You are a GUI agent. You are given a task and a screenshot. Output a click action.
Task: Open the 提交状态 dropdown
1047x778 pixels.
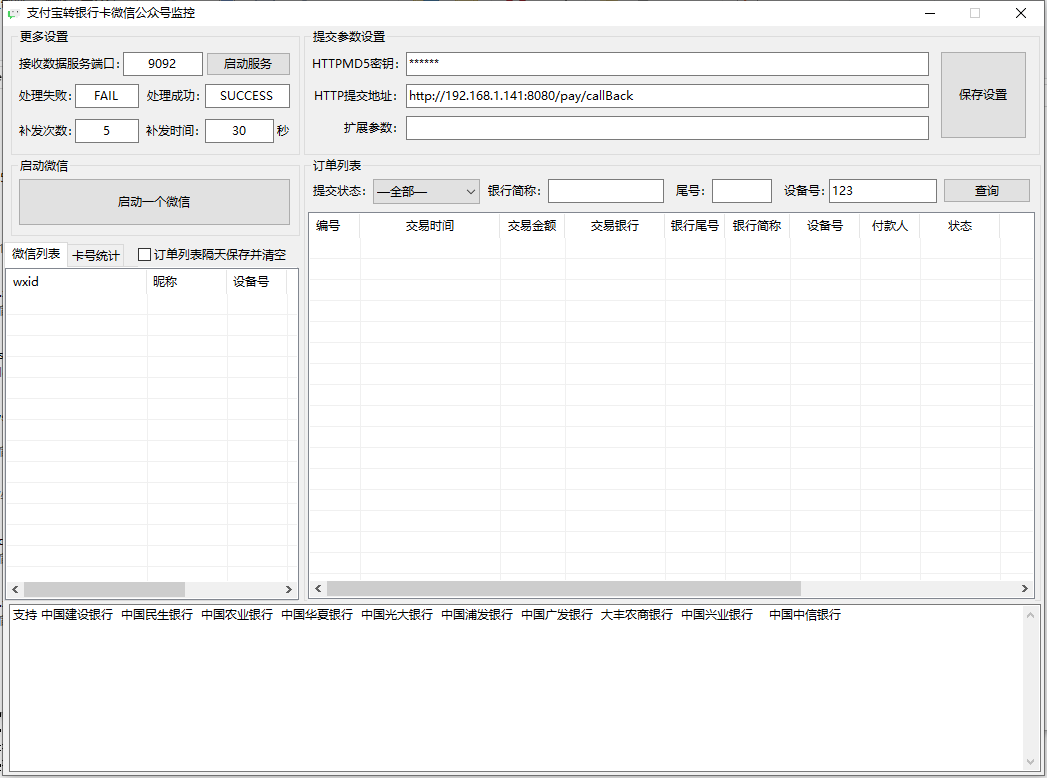point(426,191)
